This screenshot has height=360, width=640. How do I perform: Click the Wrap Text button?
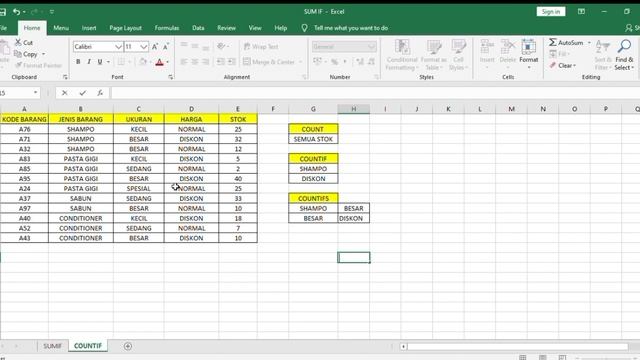pos(261,47)
